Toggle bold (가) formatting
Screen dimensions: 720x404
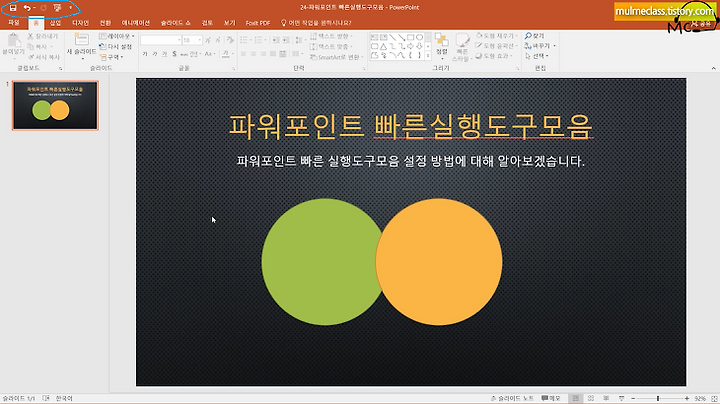[x=145, y=54]
